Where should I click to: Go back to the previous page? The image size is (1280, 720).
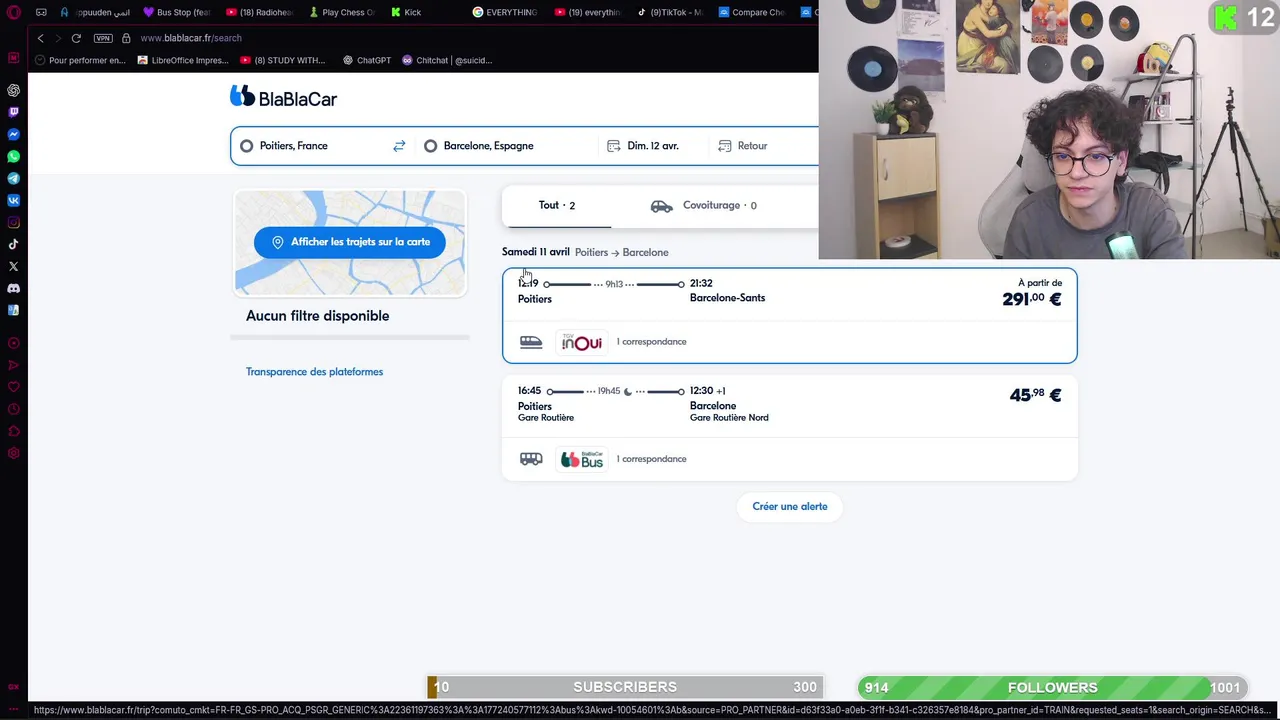point(40,38)
